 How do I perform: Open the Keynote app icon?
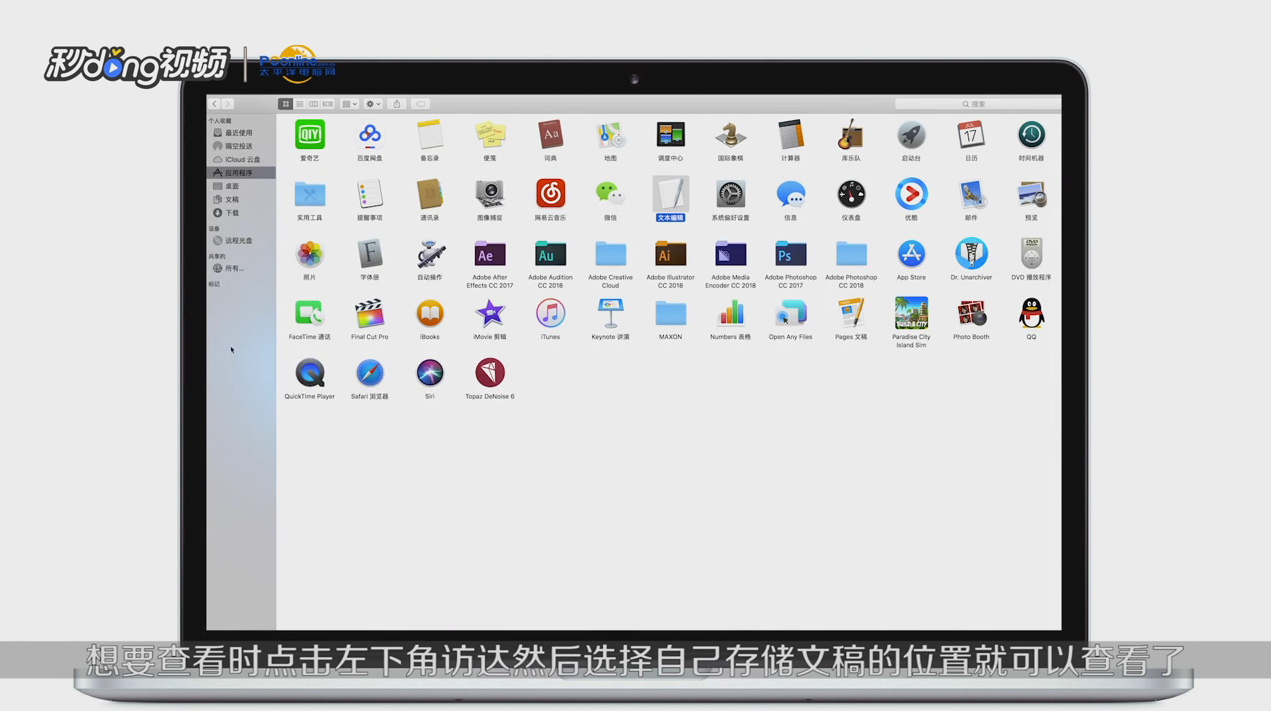click(610, 313)
